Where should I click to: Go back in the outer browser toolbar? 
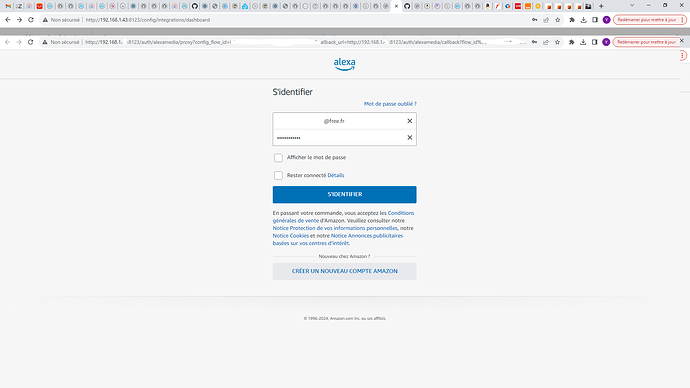point(8,20)
